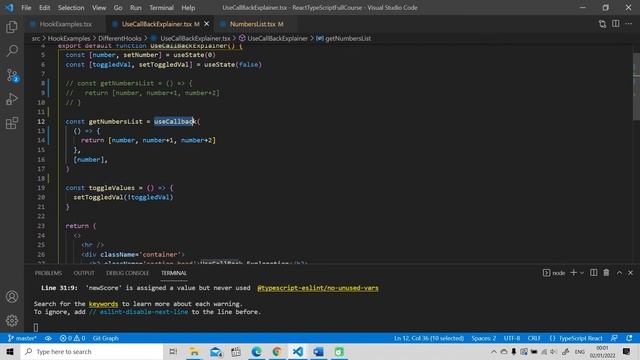
Task: Open the Terminal menu
Action: tap(161, 8)
